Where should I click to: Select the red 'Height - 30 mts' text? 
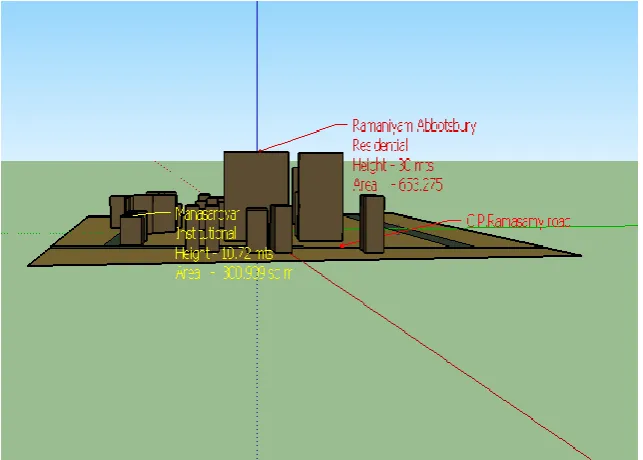(x=393, y=165)
